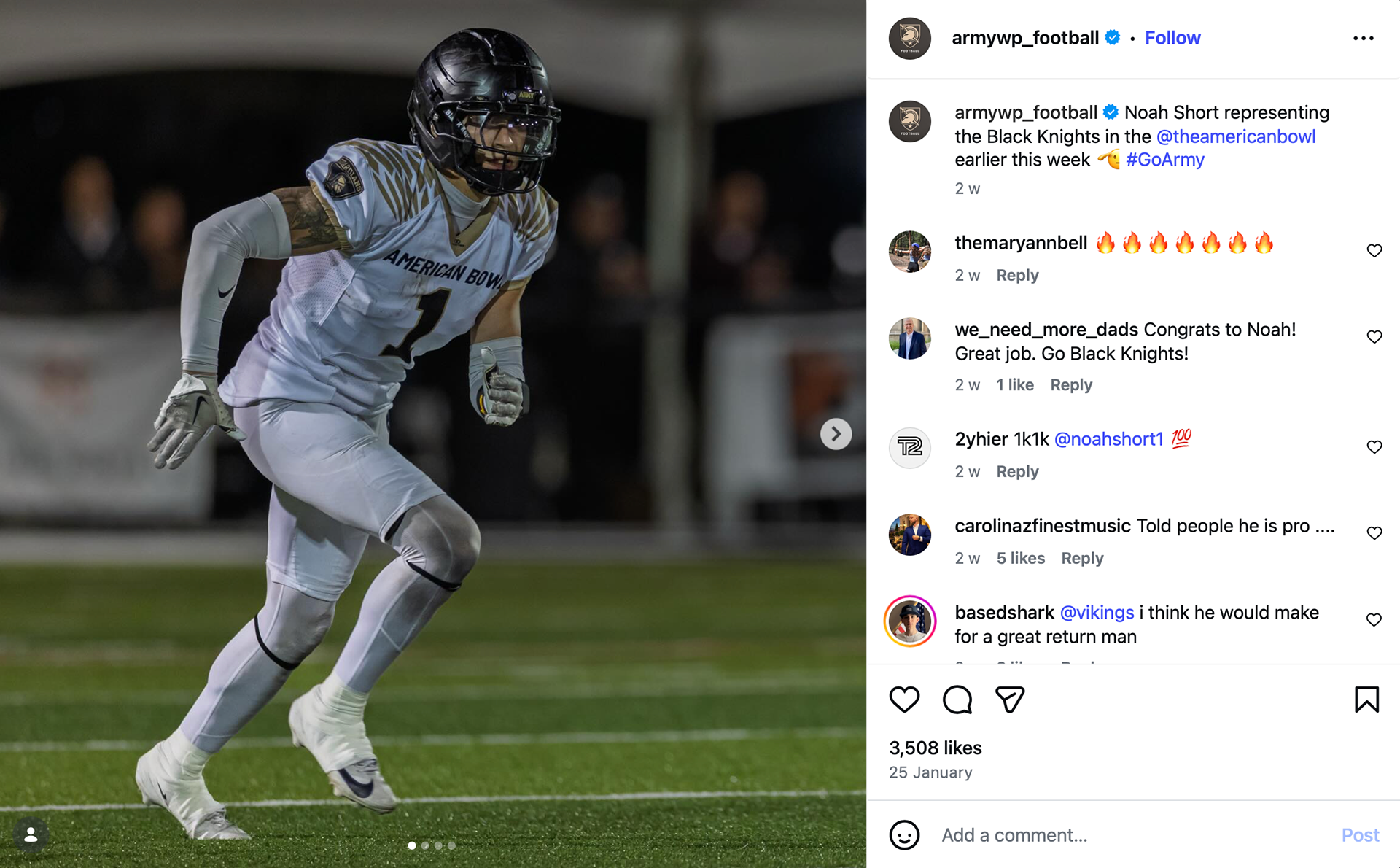Open the #GoArmy hashtag
Viewport: 1400px width, 868px height.
click(x=1164, y=160)
